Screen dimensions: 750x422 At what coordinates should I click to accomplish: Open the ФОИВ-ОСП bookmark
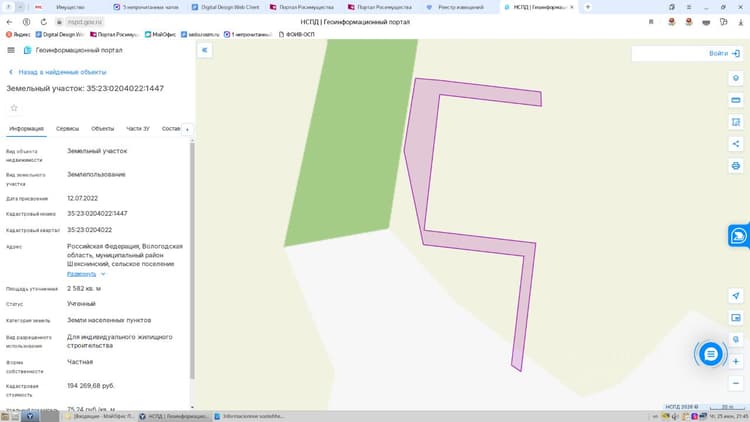click(297, 34)
